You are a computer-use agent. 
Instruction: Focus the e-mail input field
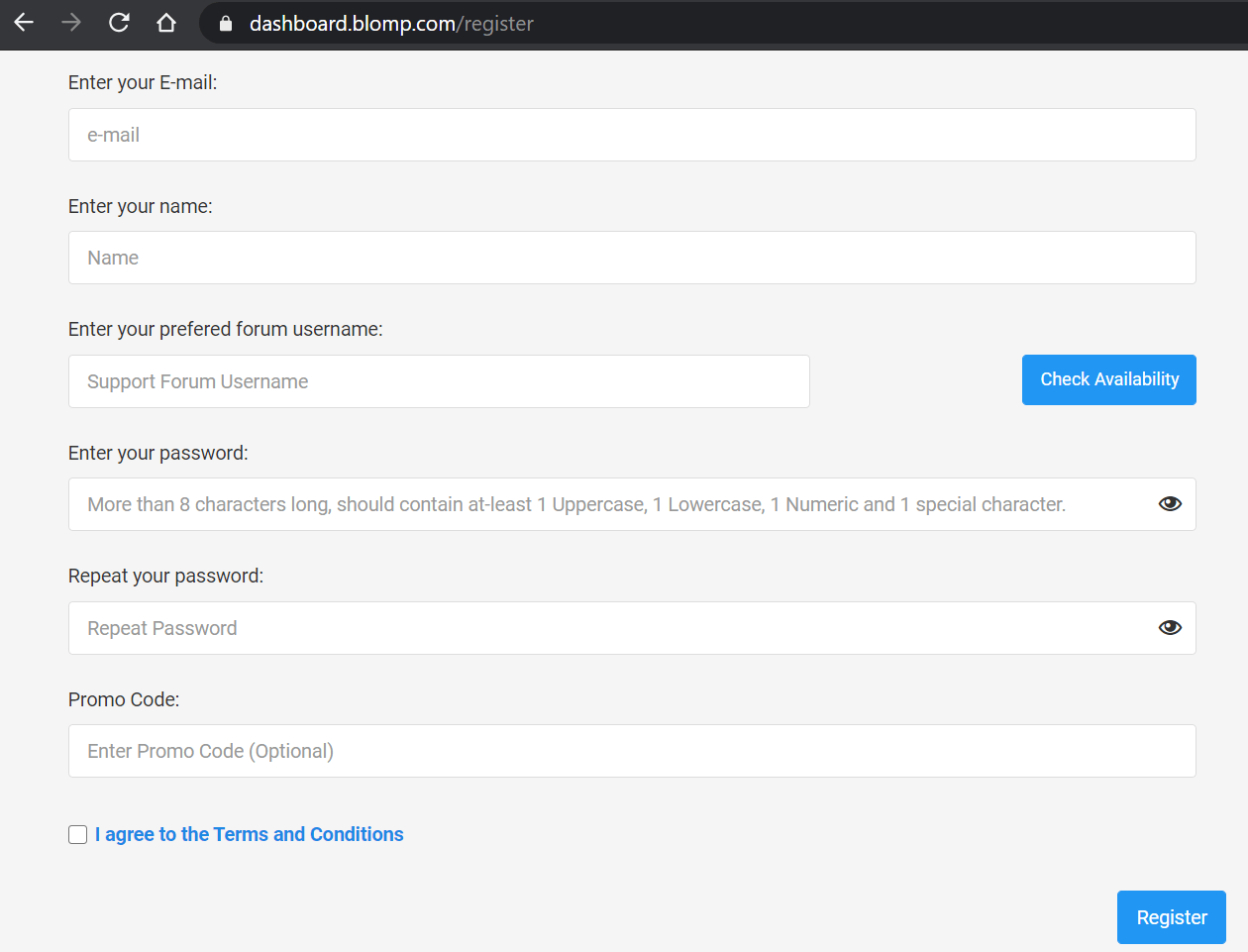coord(632,135)
